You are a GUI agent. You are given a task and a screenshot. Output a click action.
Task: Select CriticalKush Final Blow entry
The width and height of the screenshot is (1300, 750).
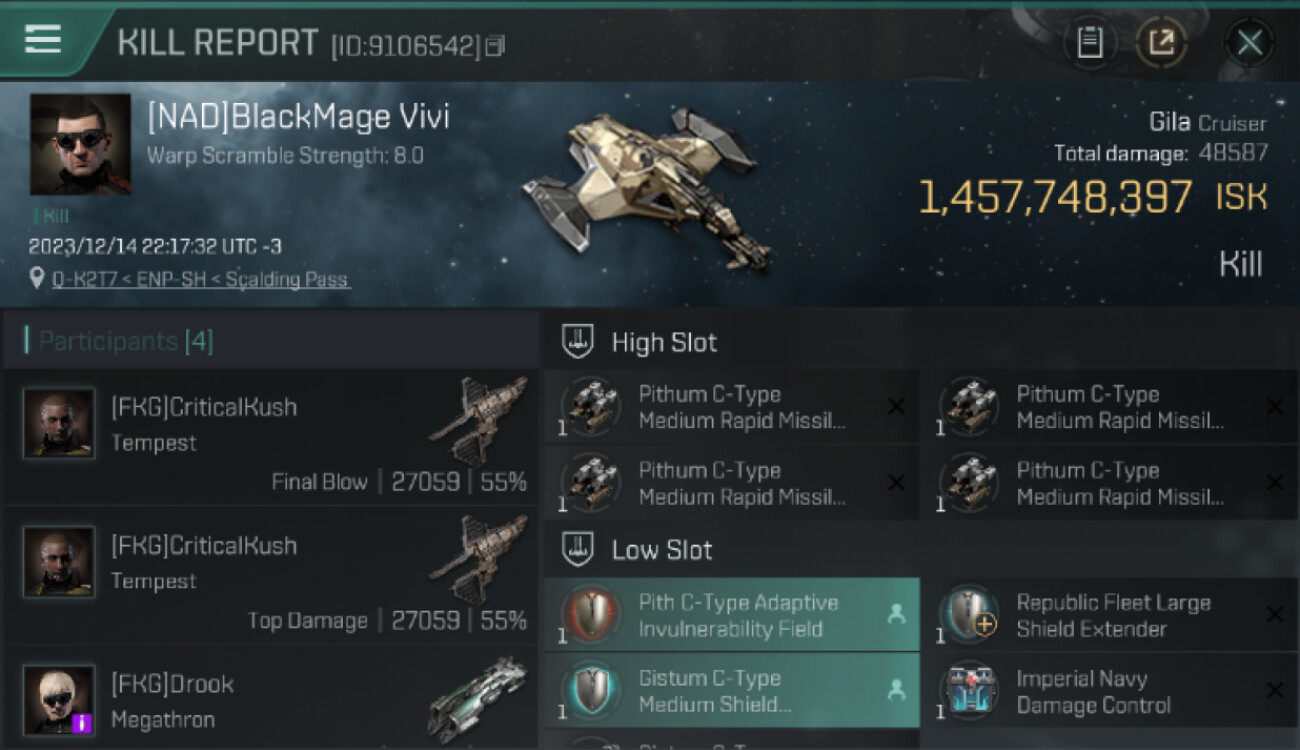[271, 437]
